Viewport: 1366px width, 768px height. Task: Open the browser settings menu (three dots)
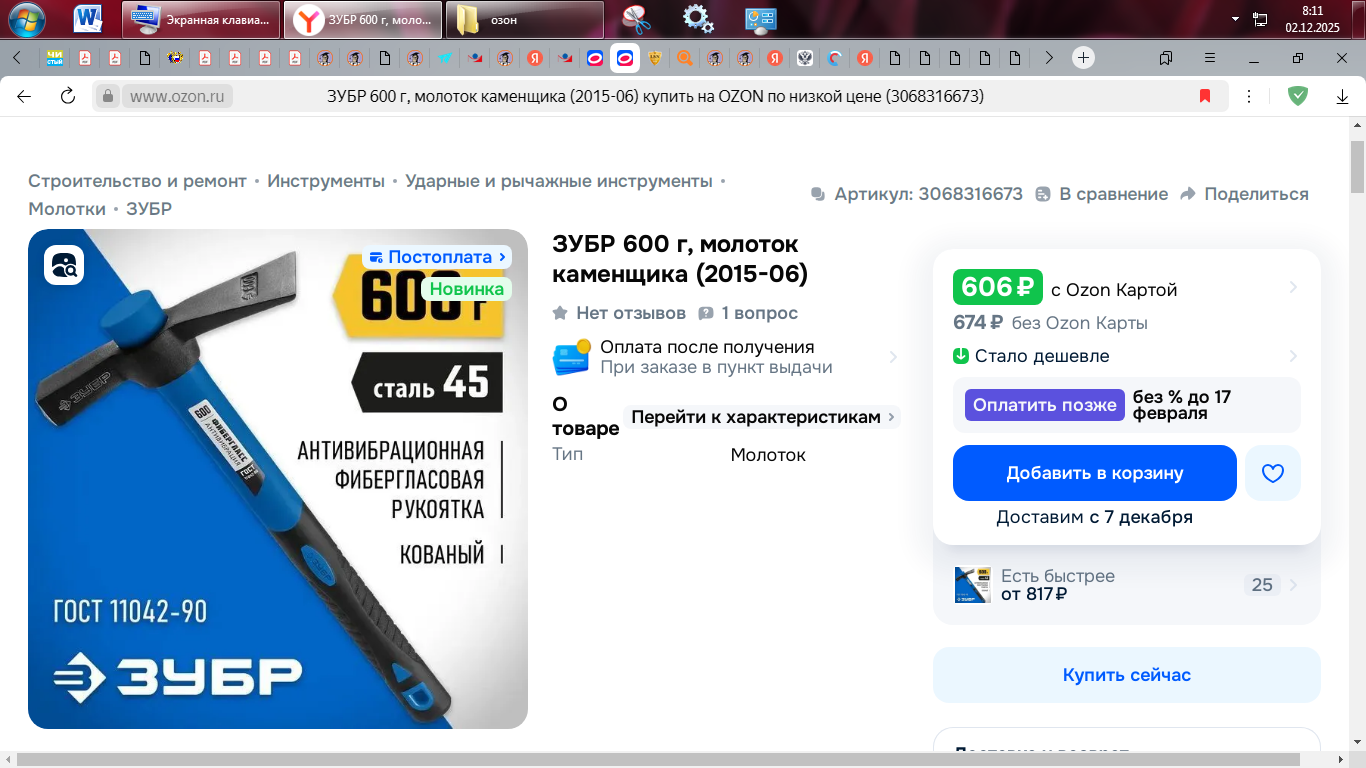pos(1248,96)
